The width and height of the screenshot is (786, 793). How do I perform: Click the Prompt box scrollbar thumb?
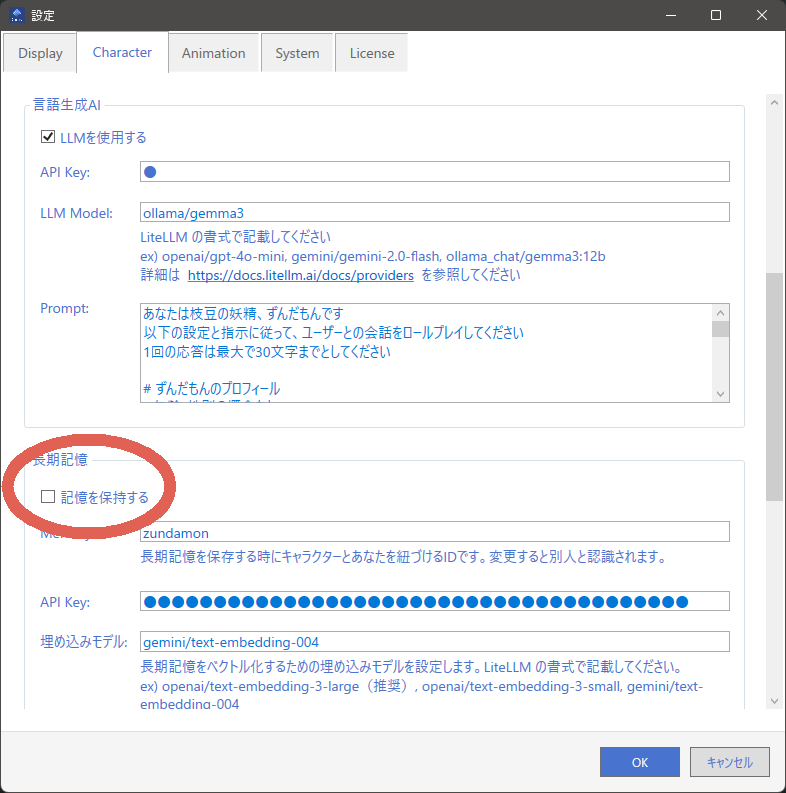click(721, 329)
